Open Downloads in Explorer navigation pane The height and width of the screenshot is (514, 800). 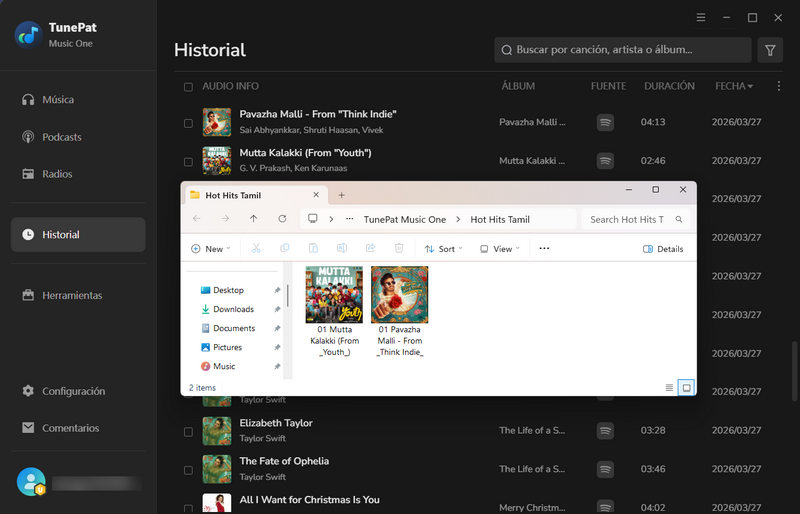(x=233, y=309)
